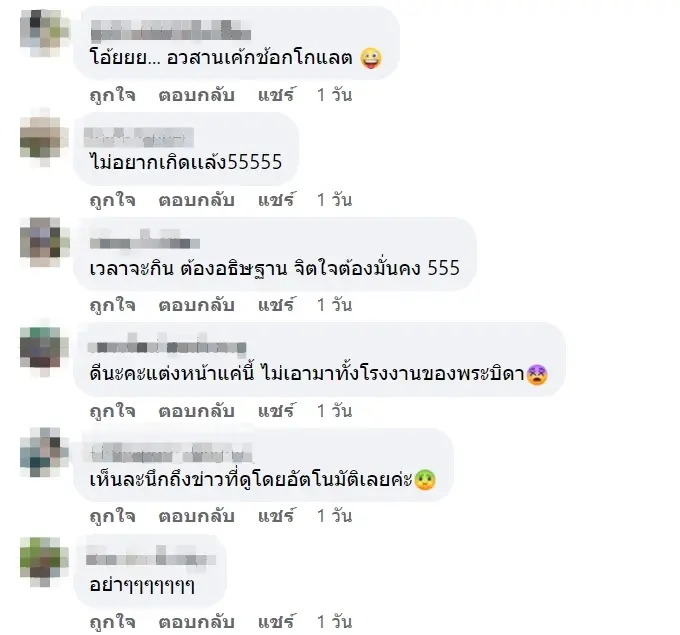Share the เวลาจะกิน ต้องอธิษฐาน comment

[277, 305]
